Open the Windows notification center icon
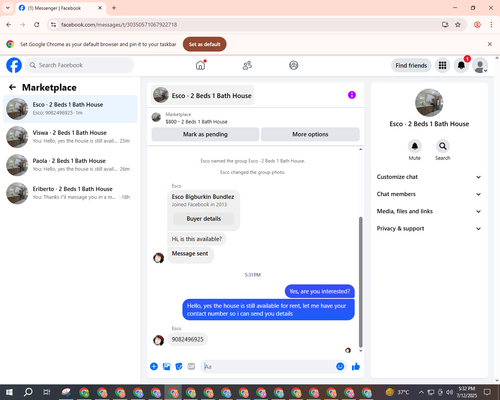Image resolution: width=500 pixels, height=400 pixels. click(x=487, y=392)
